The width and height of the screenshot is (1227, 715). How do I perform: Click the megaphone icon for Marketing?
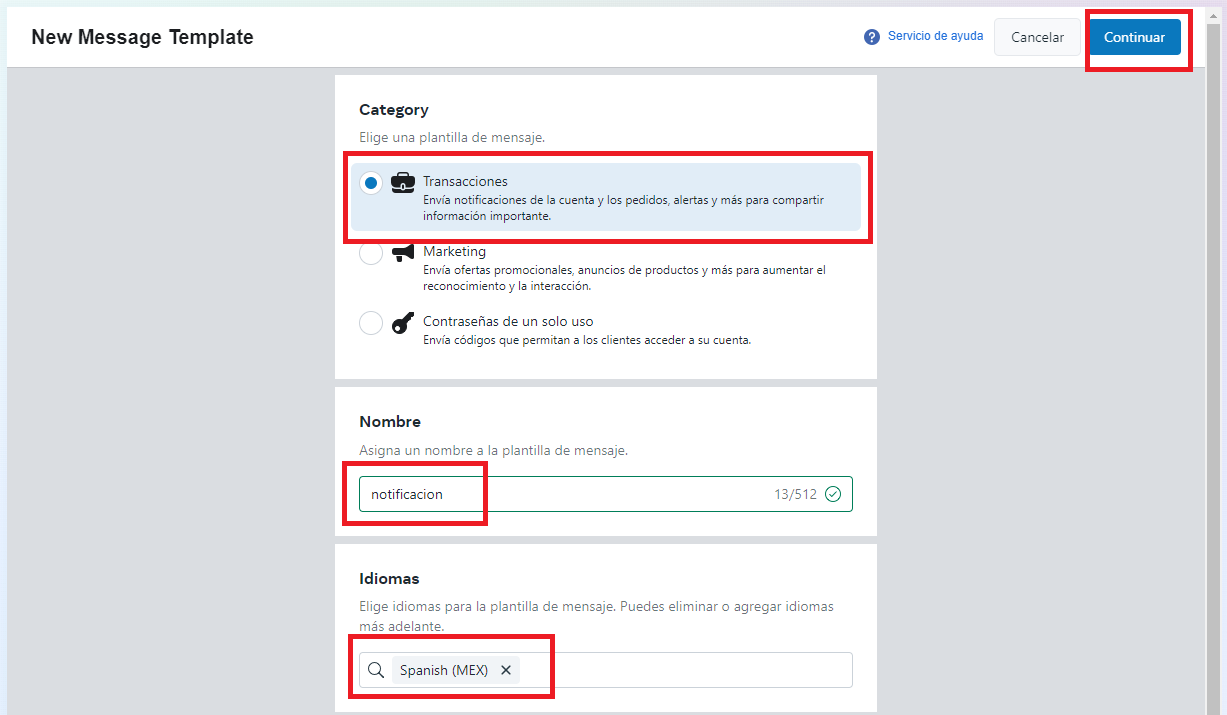pos(403,252)
